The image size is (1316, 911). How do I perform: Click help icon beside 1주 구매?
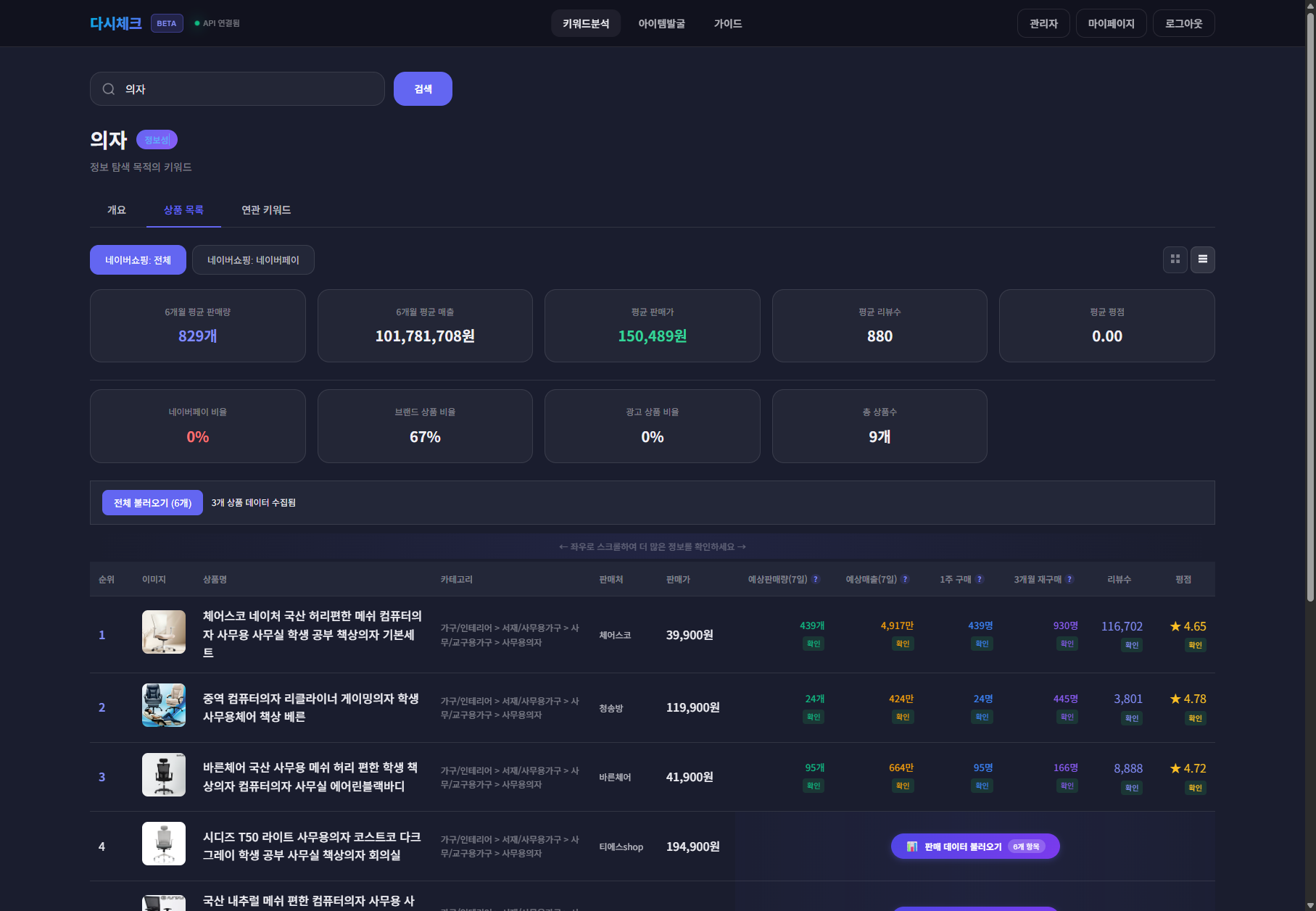[980, 579]
